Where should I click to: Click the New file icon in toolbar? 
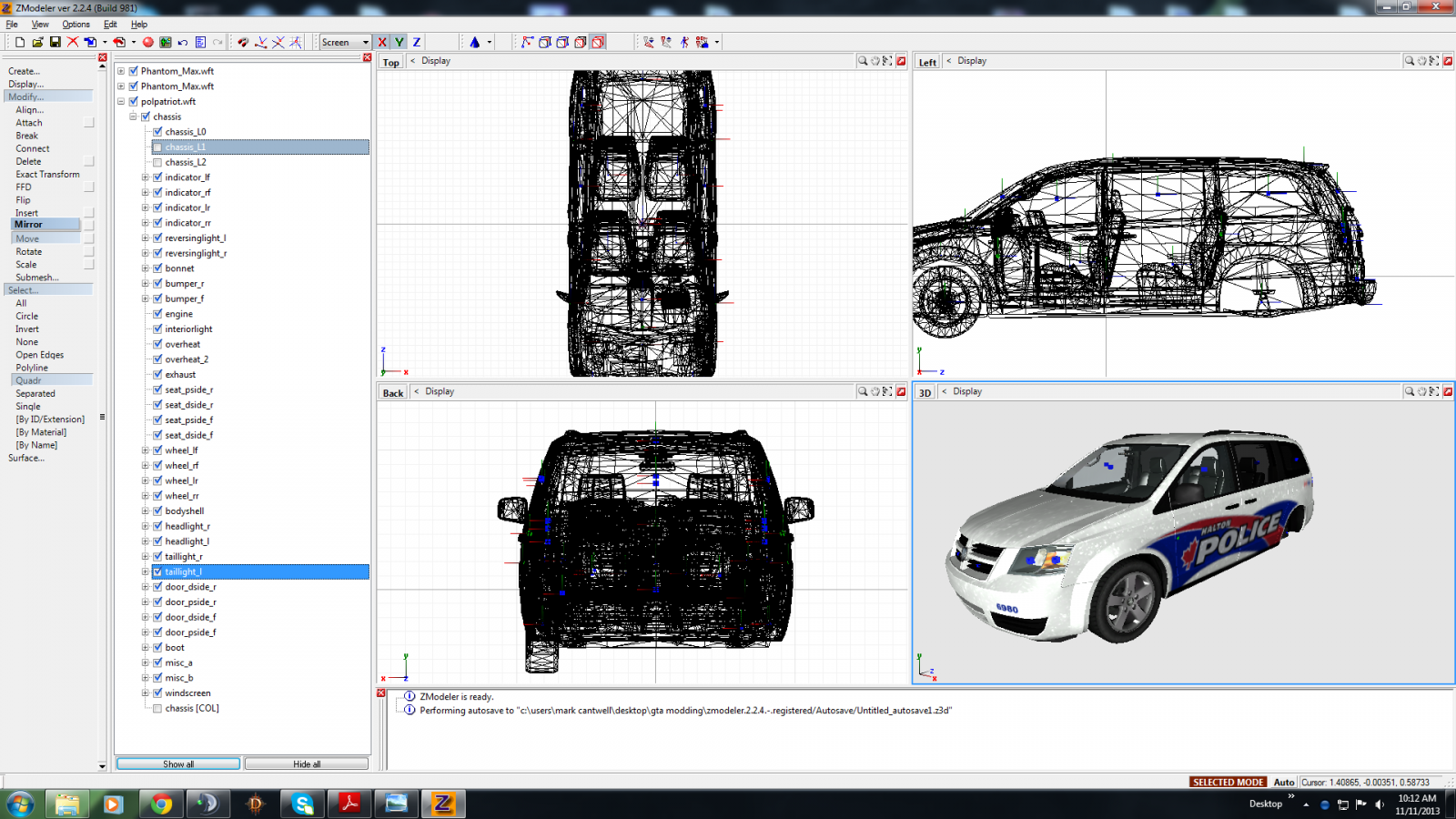point(19,42)
